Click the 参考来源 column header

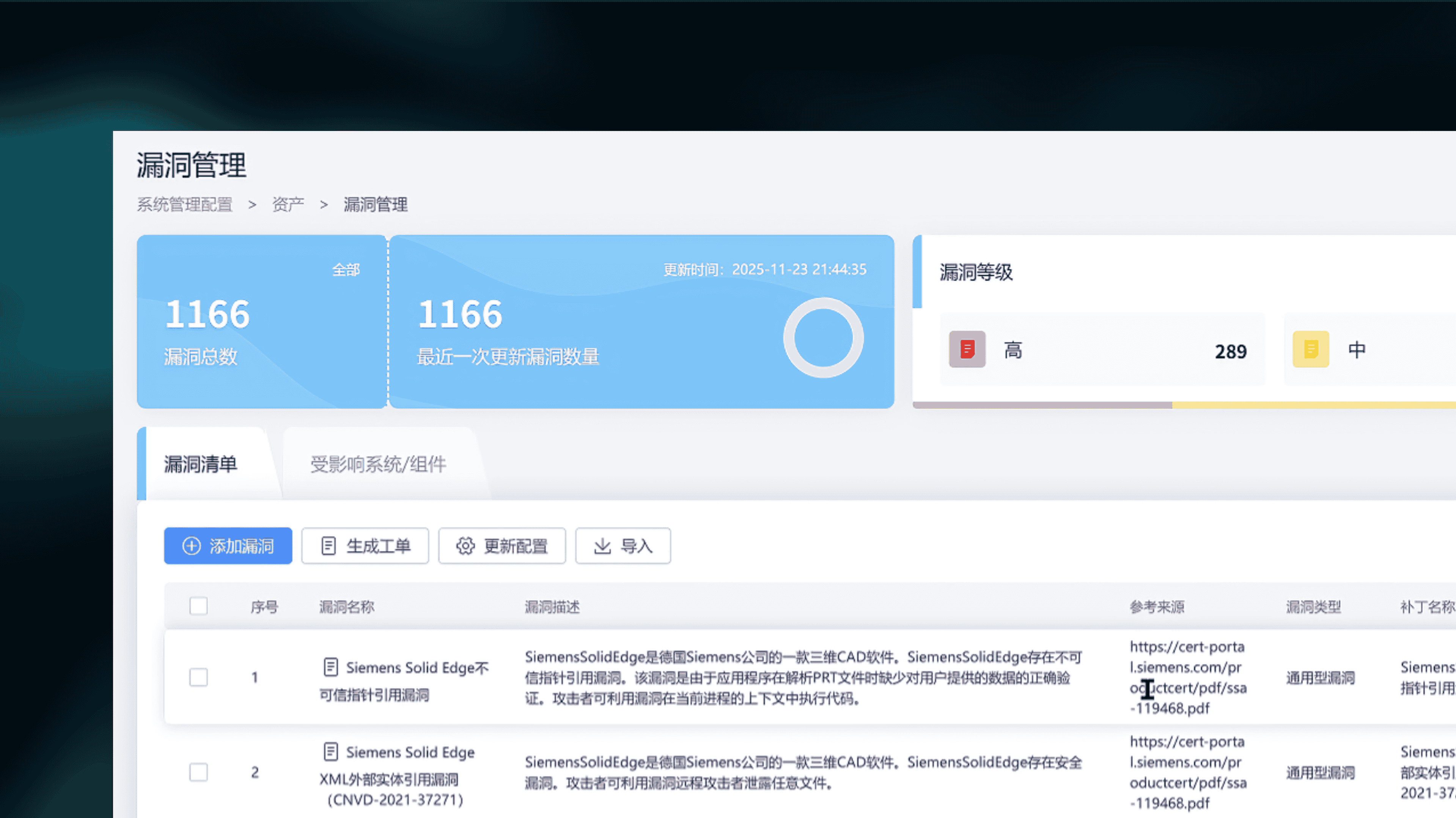point(1157,607)
